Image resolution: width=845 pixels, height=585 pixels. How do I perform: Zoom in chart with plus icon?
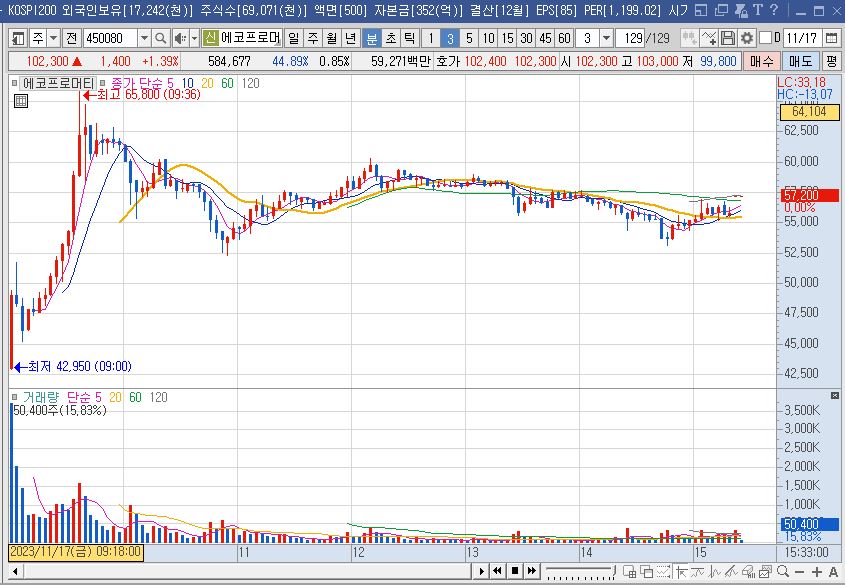tap(817, 572)
